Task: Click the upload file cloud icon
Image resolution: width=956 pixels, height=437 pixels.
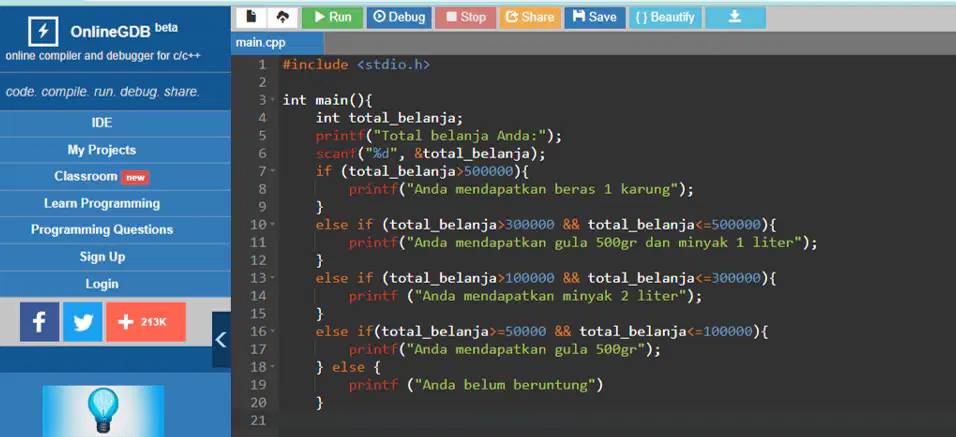Action: pyautogui.click(x=282, y=18)
